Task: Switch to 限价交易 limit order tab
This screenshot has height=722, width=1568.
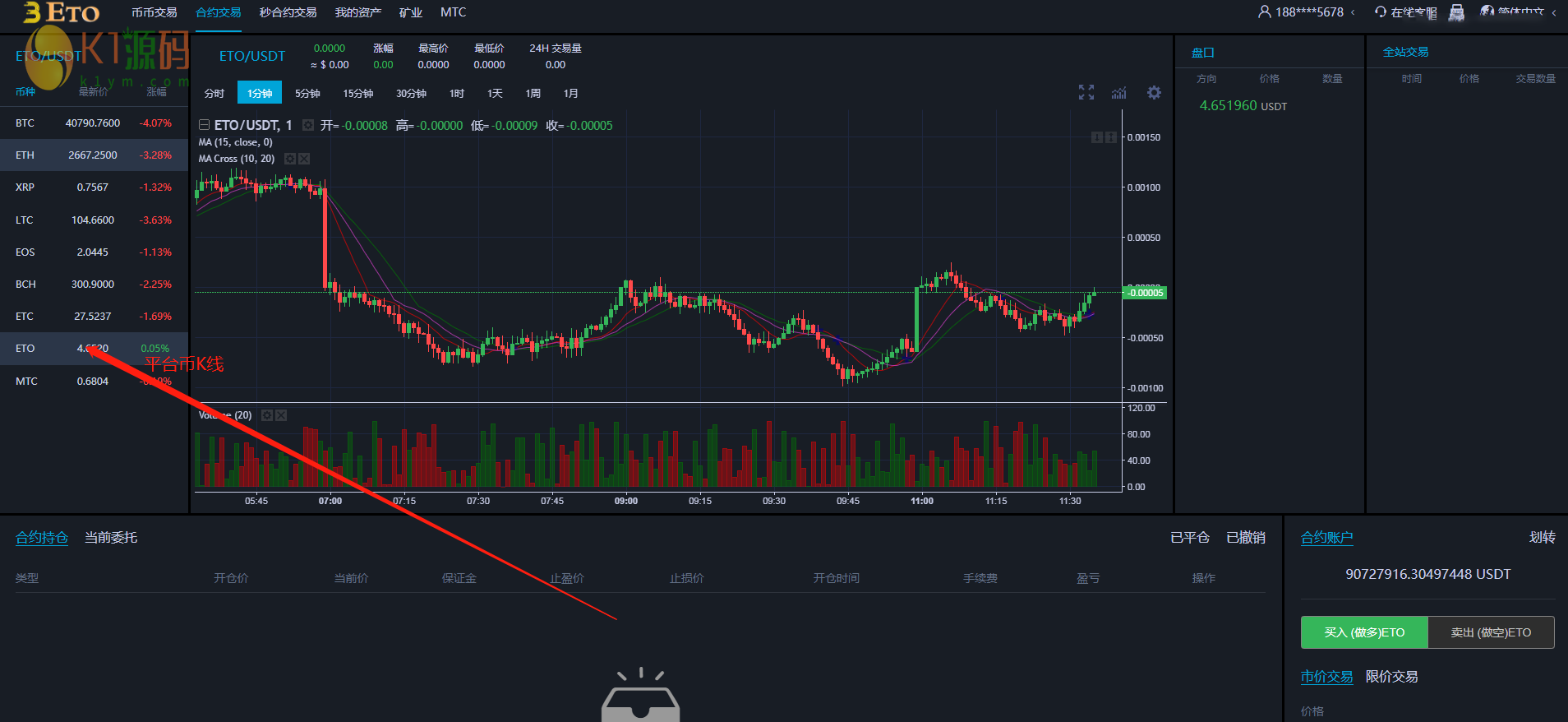Action: 1392,677
